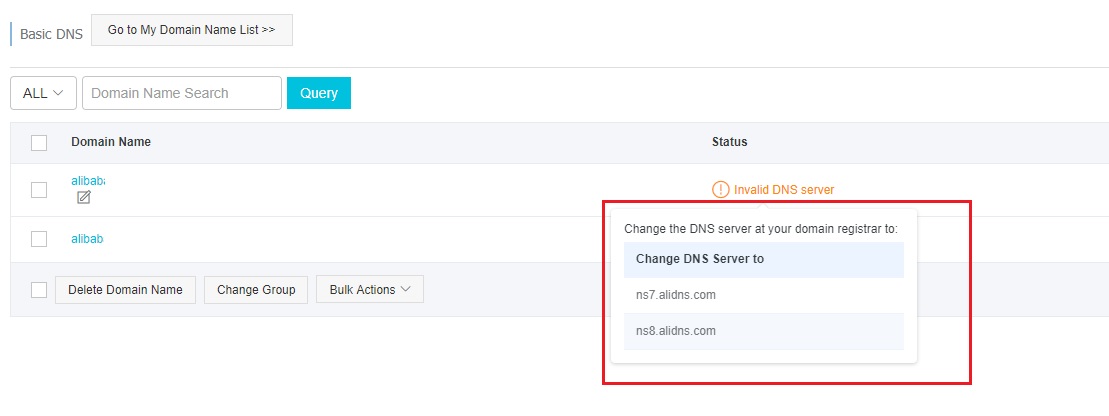
Task: Click the Delete Domain Name button
Action: click(x=125, y=290)
